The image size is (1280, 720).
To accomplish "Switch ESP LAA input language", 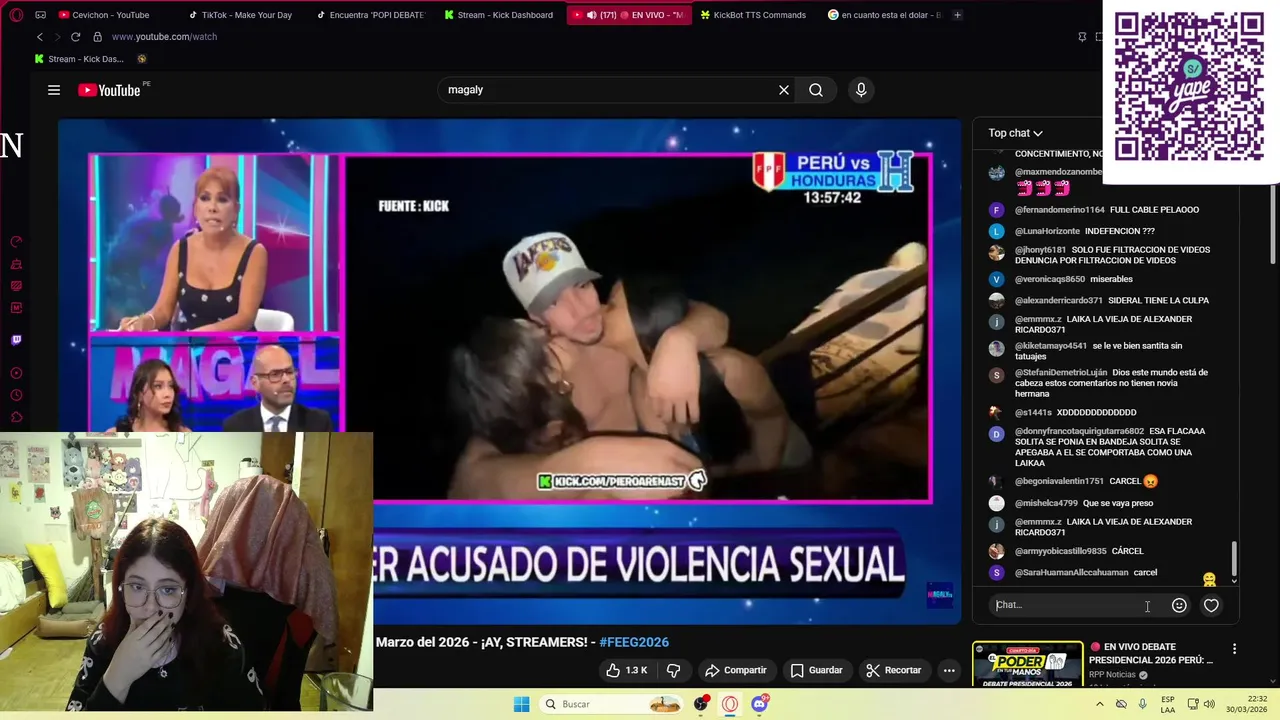I will [1168, 704].
